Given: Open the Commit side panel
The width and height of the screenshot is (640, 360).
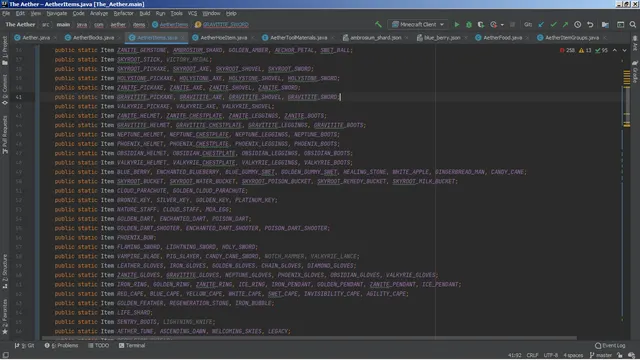Looking at the screenshot, I should pyautogui.click(x=5, y=89).
